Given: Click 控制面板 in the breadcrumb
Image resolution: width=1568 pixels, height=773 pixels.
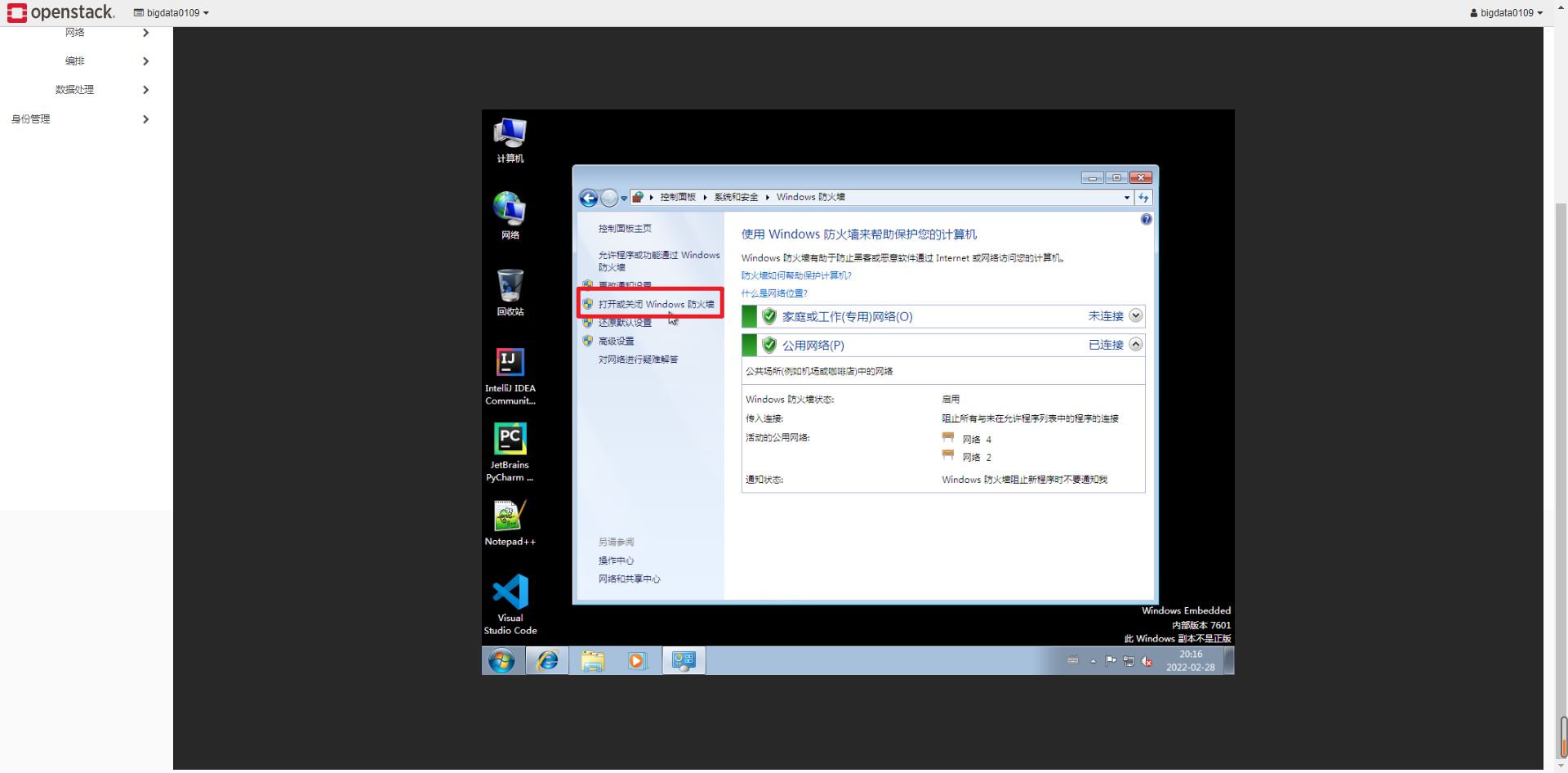Looking at the screenshot, I should click(678, 197).
